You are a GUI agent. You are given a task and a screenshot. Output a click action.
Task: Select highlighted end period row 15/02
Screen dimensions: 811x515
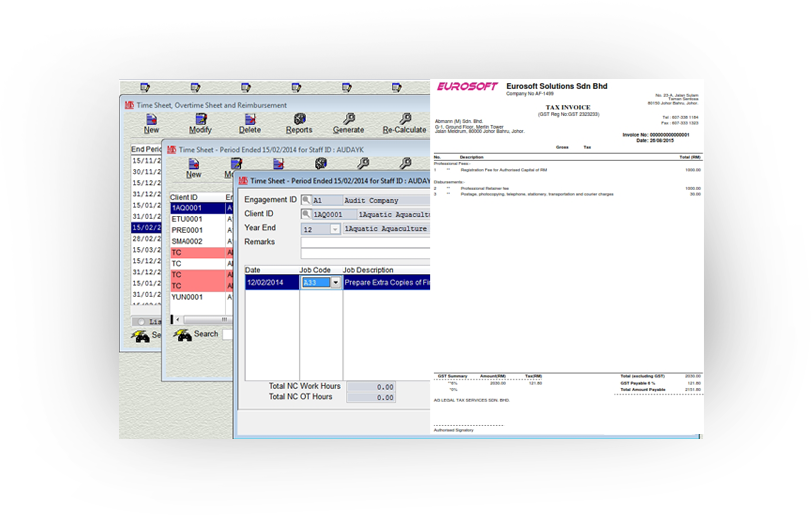[146, 228]
